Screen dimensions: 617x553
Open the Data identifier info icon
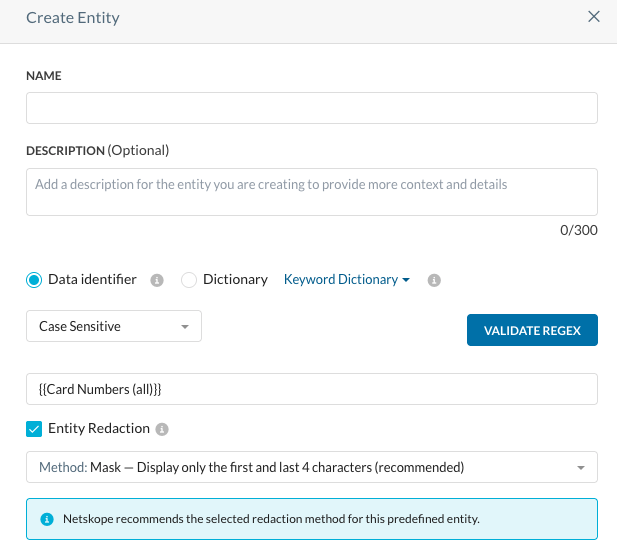pos(157,280)
